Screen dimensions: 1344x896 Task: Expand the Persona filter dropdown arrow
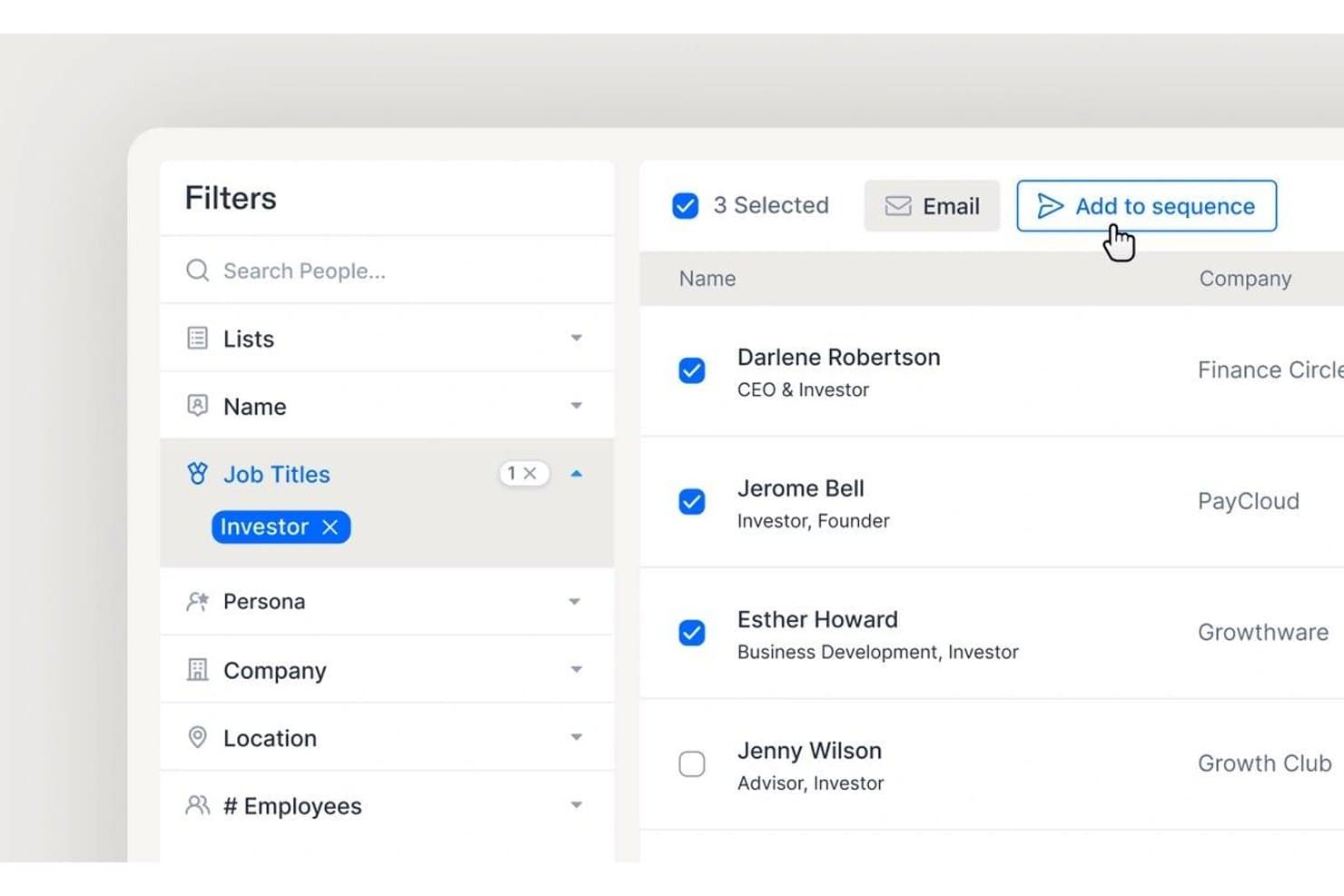pos(575,601)
